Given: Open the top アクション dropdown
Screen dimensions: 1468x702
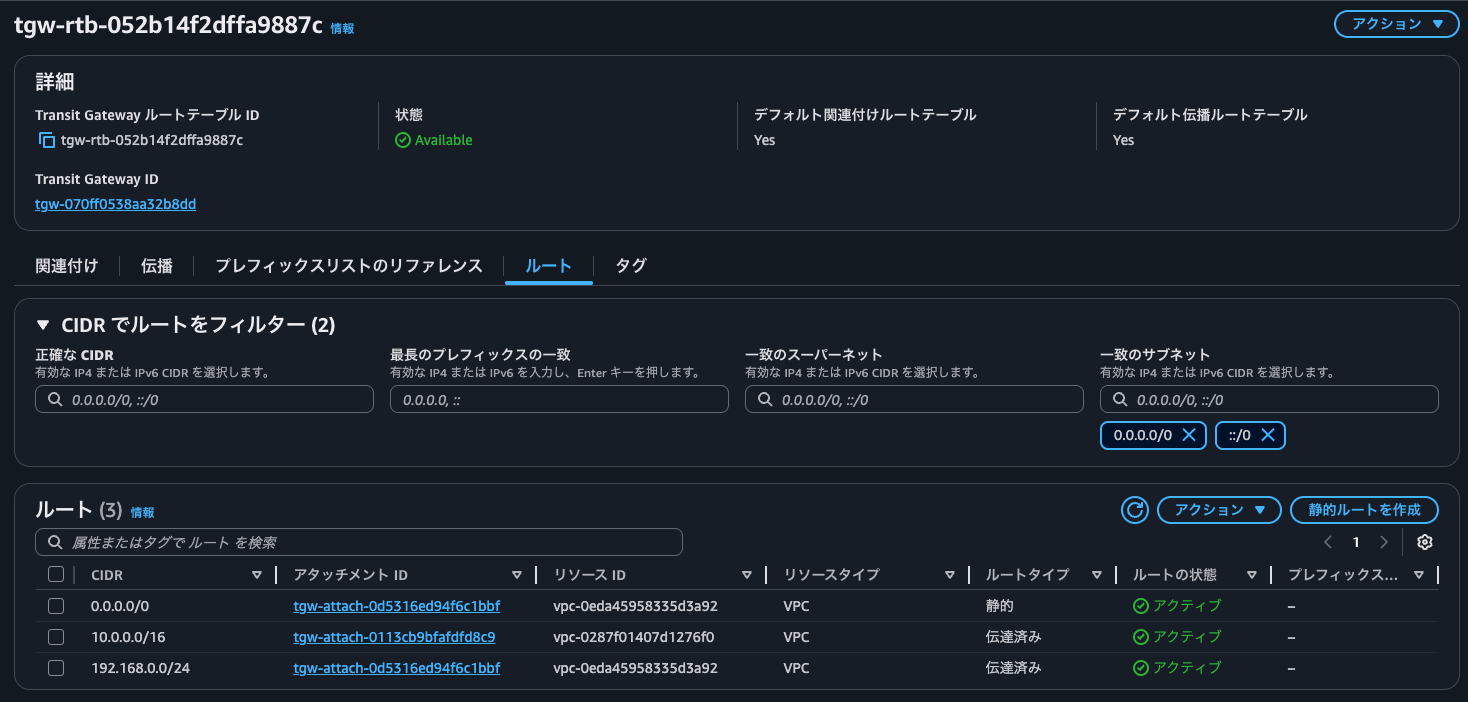Looking at the screenshot, I should 1396,23.
